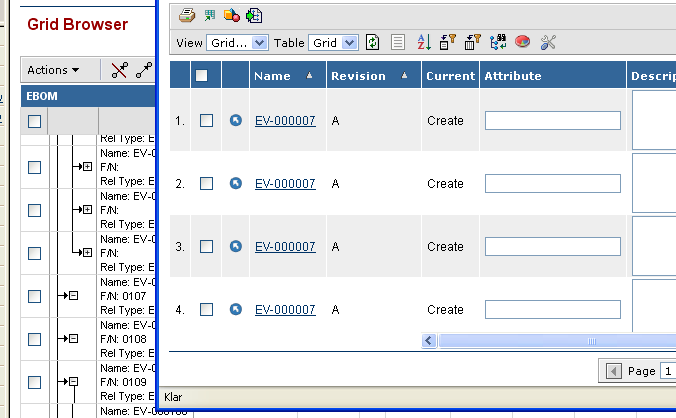Screen dimensions: 676x418
Task: Open the EV-000007 link in row 1
Action: [285, 121]
